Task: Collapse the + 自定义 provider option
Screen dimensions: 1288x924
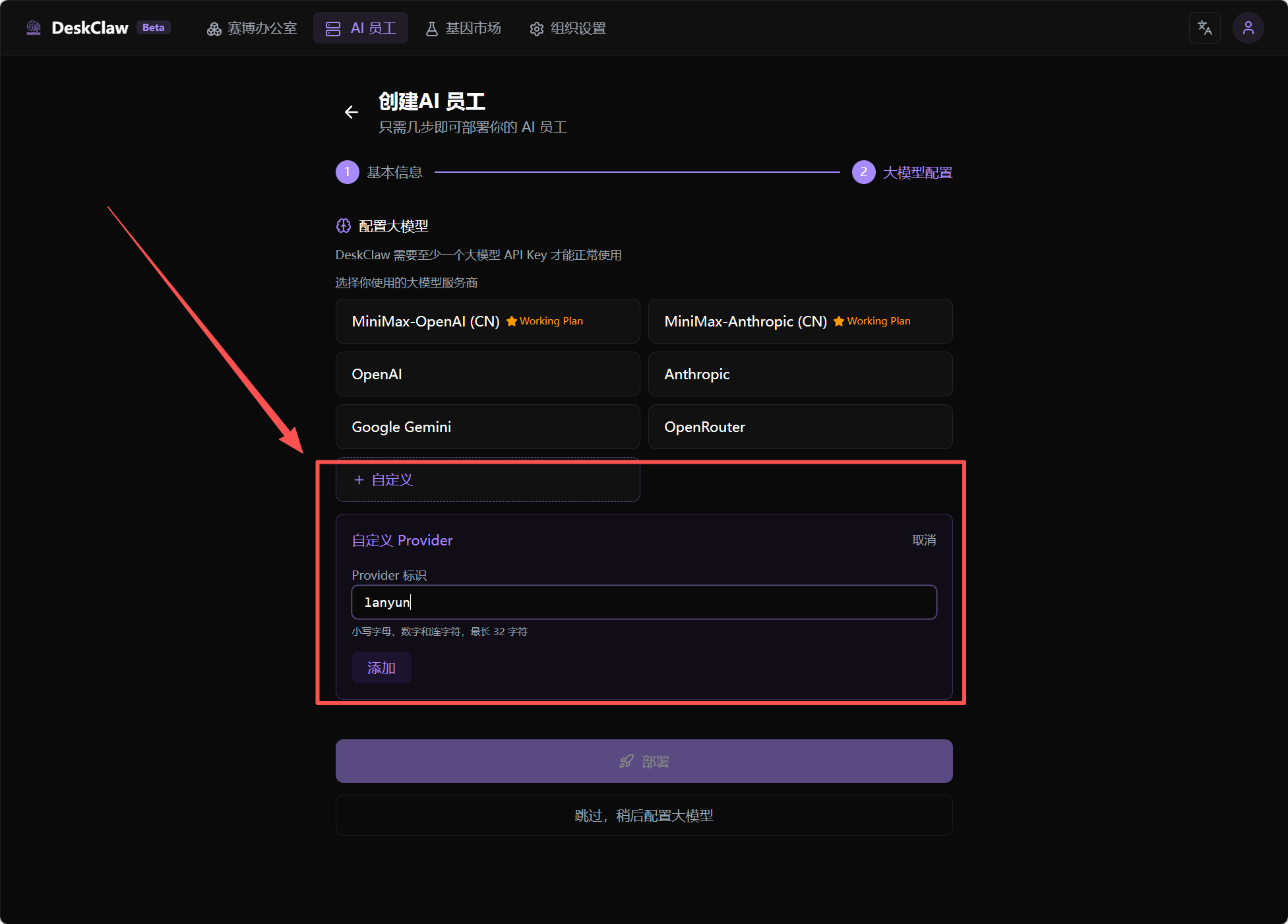Action: click(x=487, y=480)
